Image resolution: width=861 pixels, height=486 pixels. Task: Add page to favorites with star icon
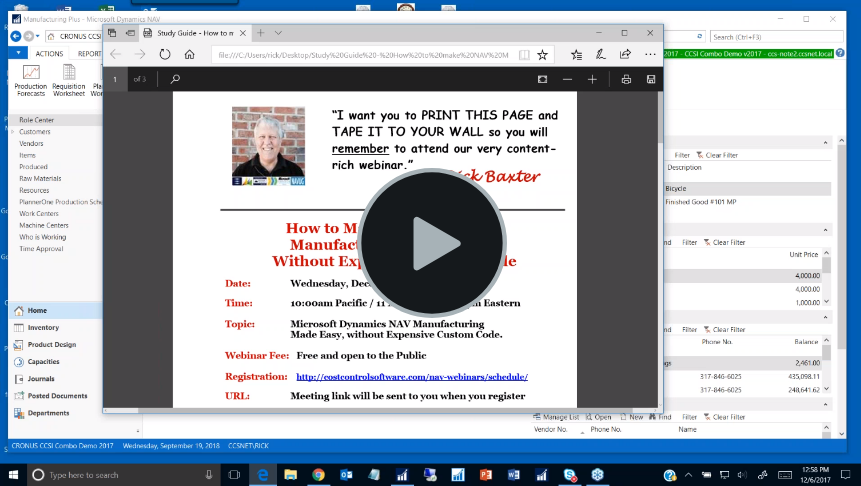click(543, 54)
